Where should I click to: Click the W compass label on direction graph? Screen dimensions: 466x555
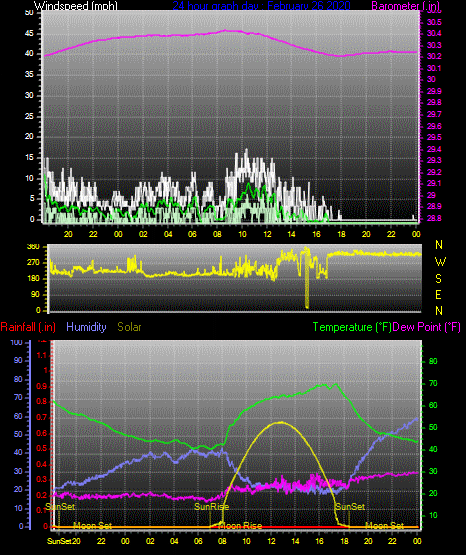pyautogui.click(x=440, y=262)
